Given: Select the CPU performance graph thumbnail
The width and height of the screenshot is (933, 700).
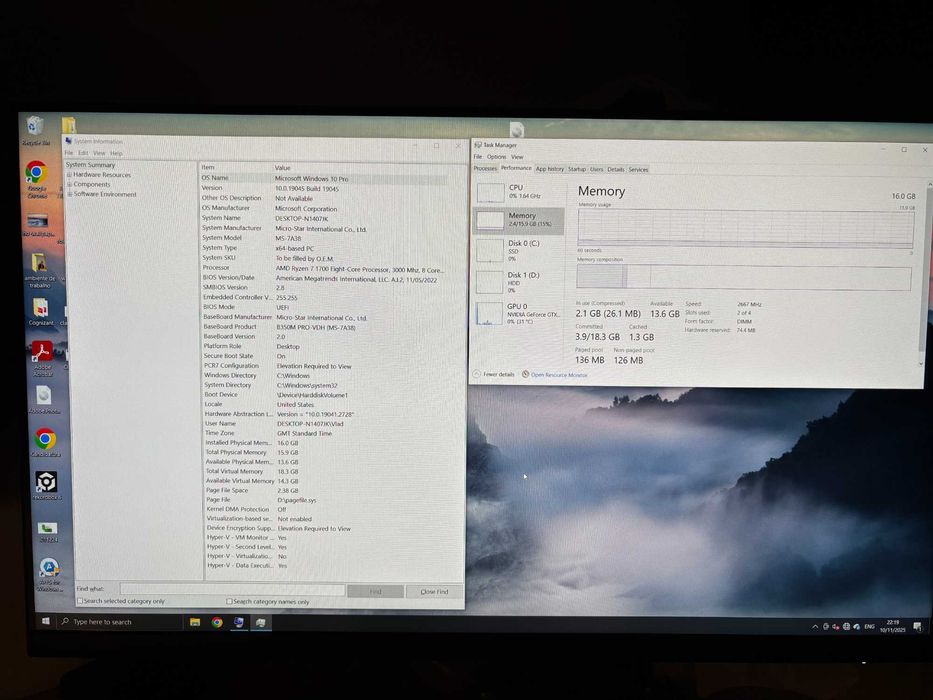Looking at the screenshot, I should [x=490, y=192].
